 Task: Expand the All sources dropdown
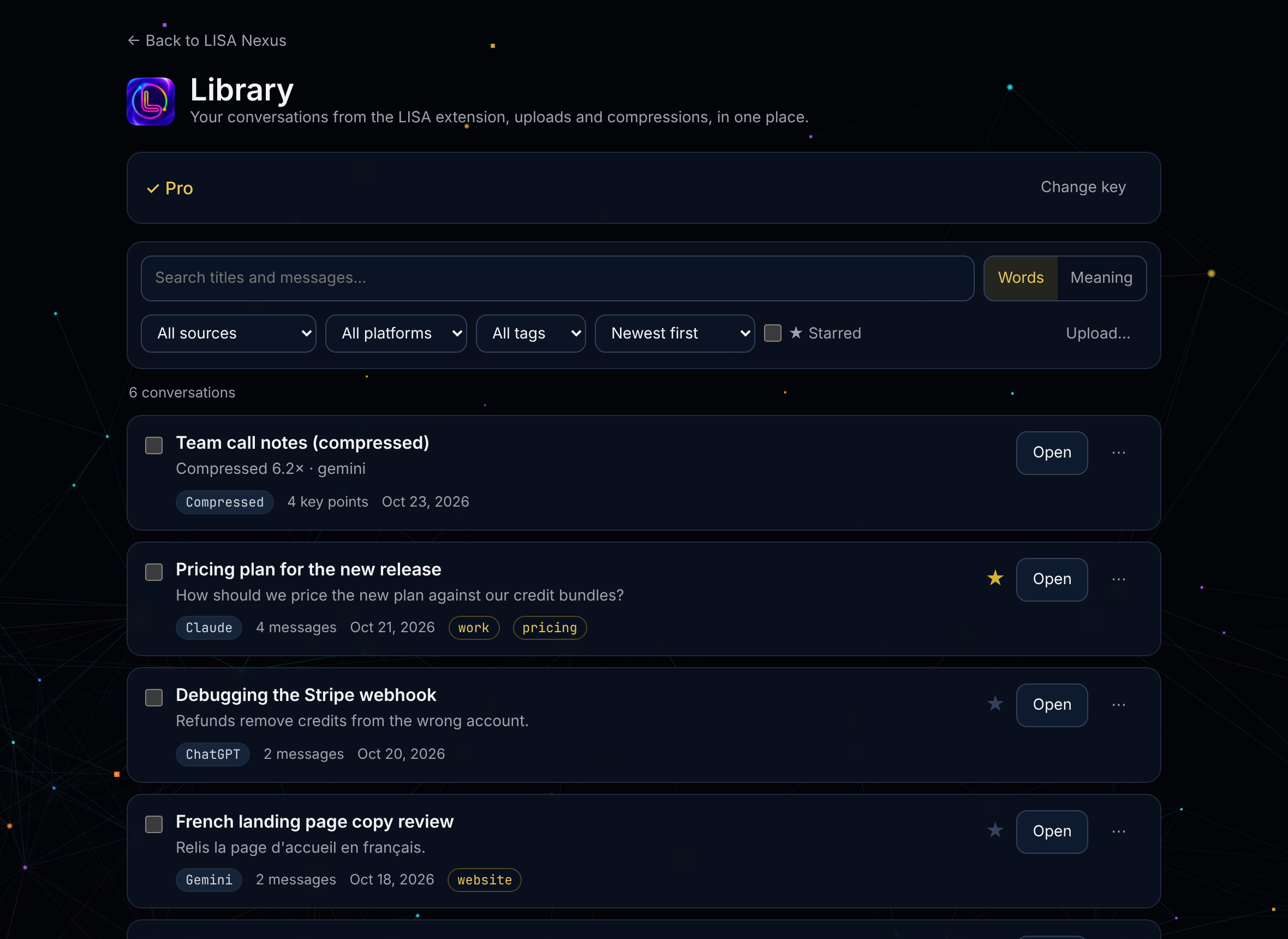[x=228, y=334]
